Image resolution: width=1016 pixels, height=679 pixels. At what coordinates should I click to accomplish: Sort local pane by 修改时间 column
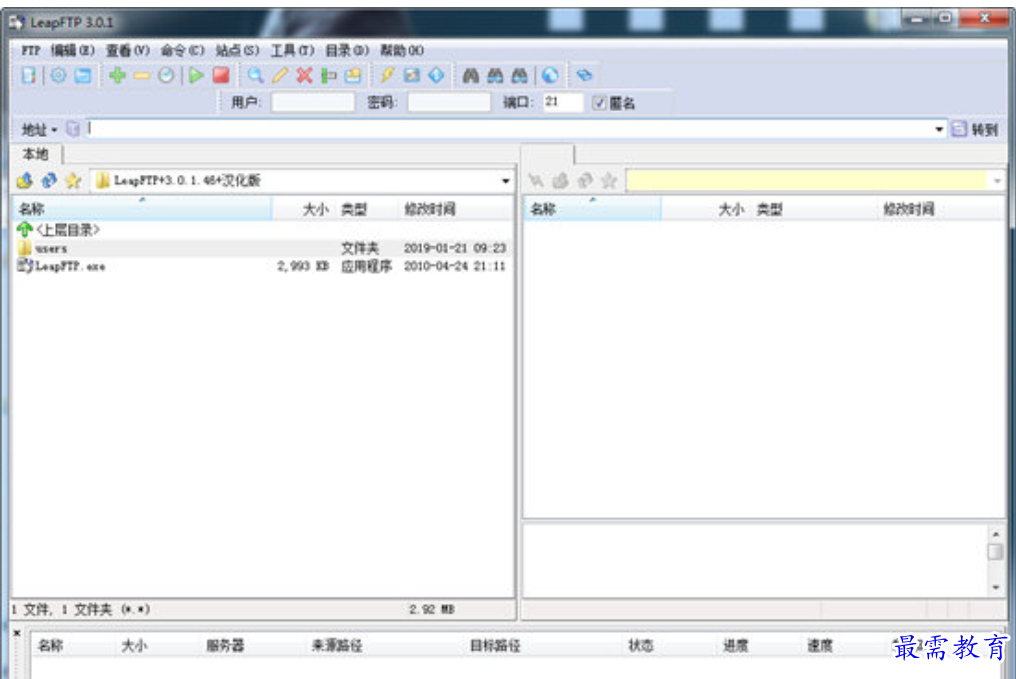tap(456, 209)
